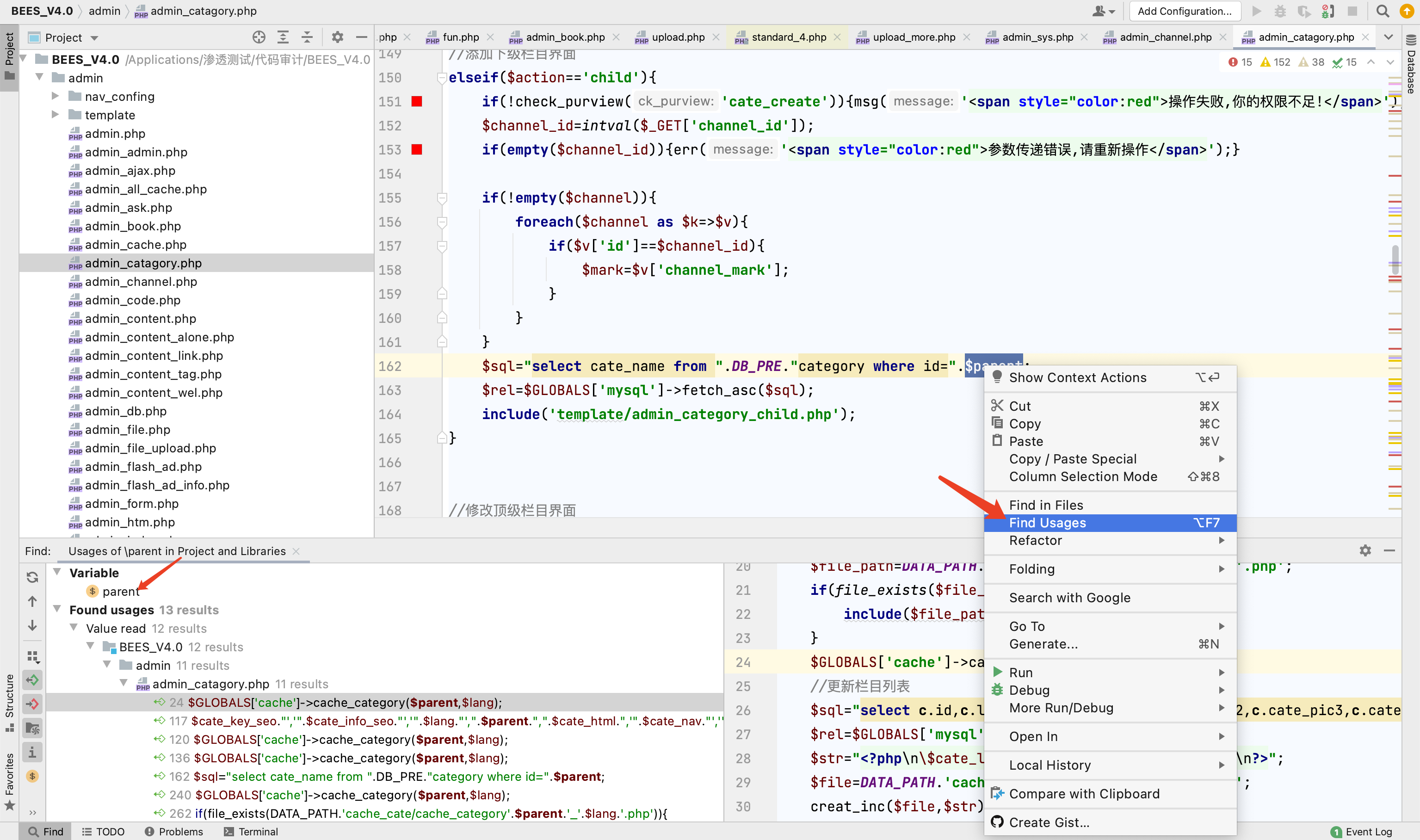Viewport: 1420px width, 840px height.
Task: Open Find panel settings gear
Action: 1365,551
